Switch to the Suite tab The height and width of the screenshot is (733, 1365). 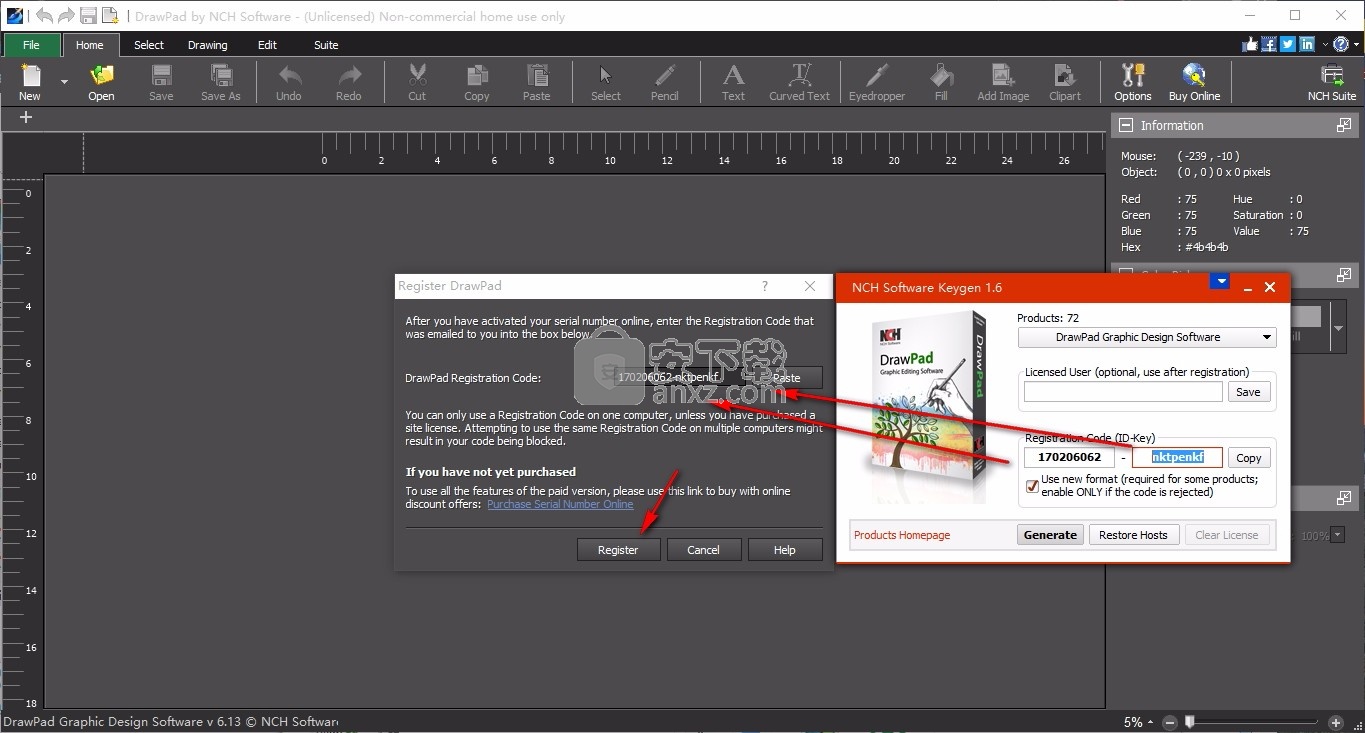[x=326, y=45]
